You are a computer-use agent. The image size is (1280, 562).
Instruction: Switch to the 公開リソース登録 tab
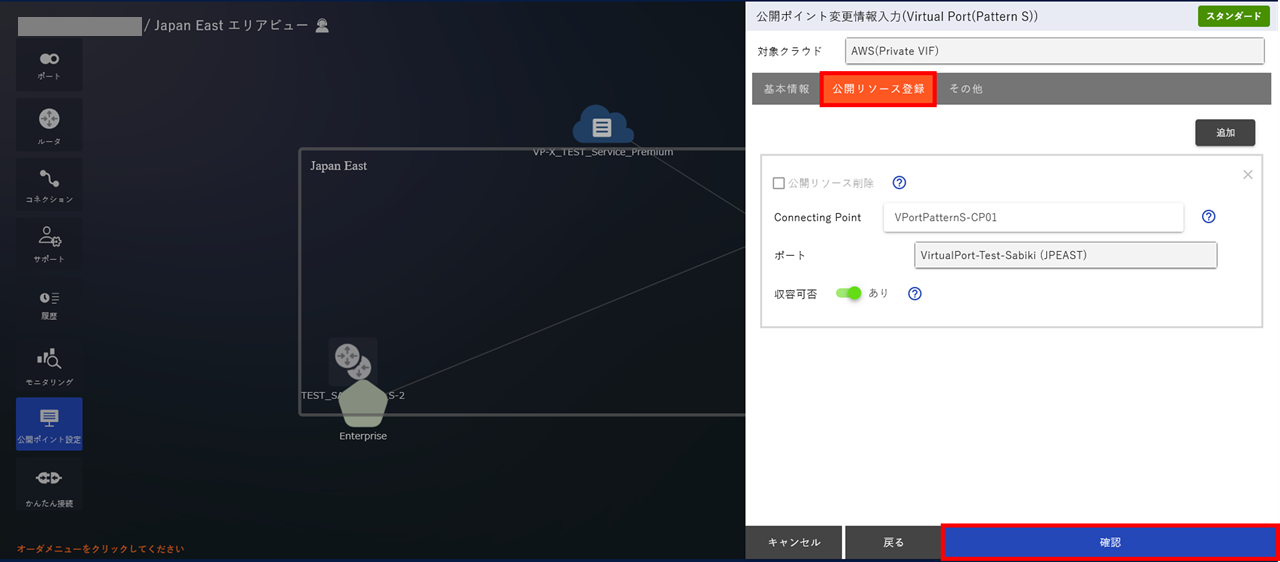[x=878, y=89]
